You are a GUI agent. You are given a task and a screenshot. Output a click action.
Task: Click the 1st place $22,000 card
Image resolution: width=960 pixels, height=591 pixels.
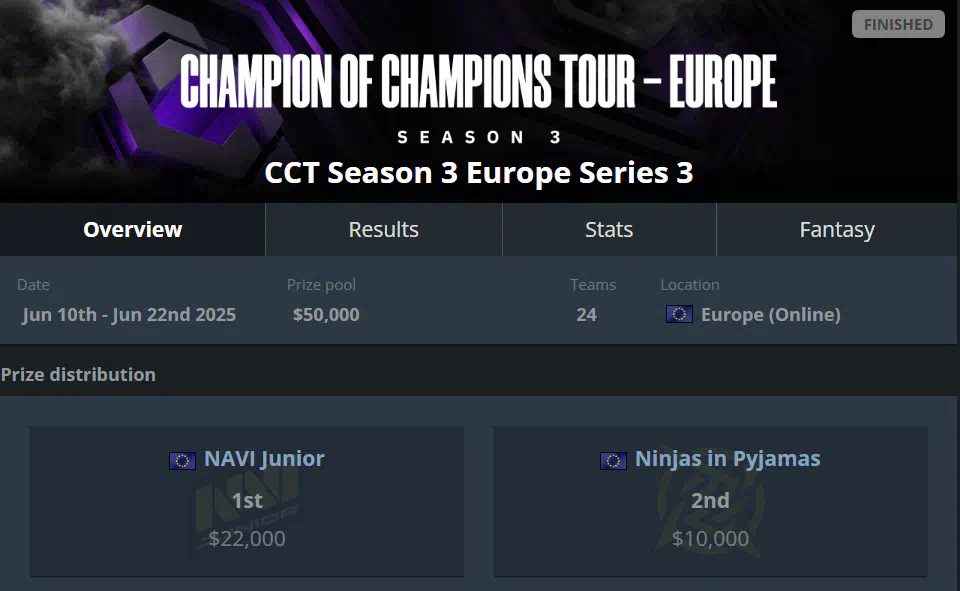pyautogui.click(x=247, y=502)
